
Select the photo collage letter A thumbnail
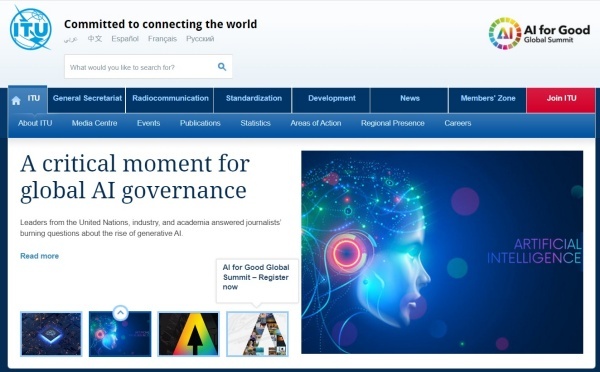pyautogui.click(x=257, y=334)
